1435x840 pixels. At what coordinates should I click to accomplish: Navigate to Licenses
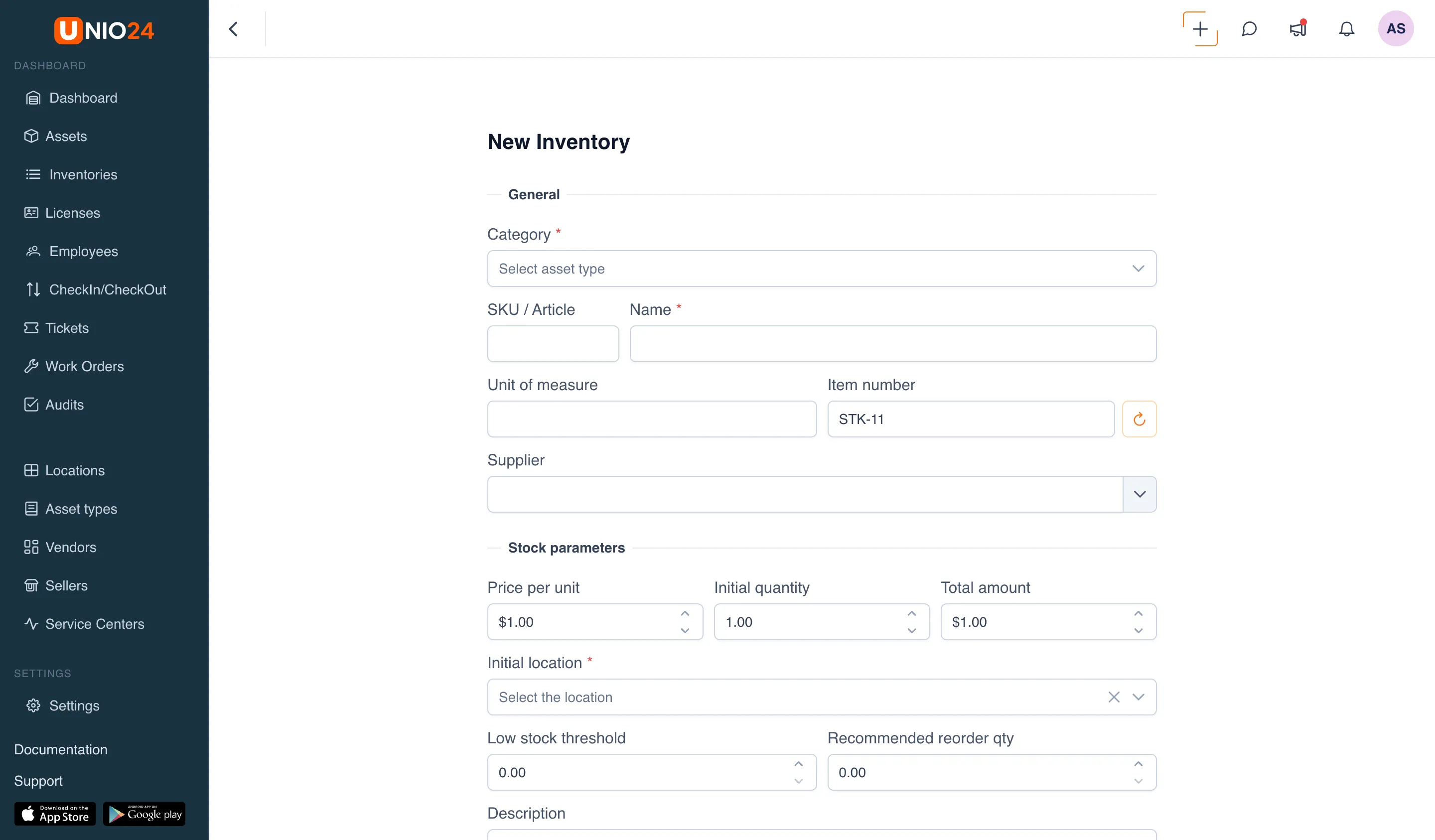pos(63,213)
